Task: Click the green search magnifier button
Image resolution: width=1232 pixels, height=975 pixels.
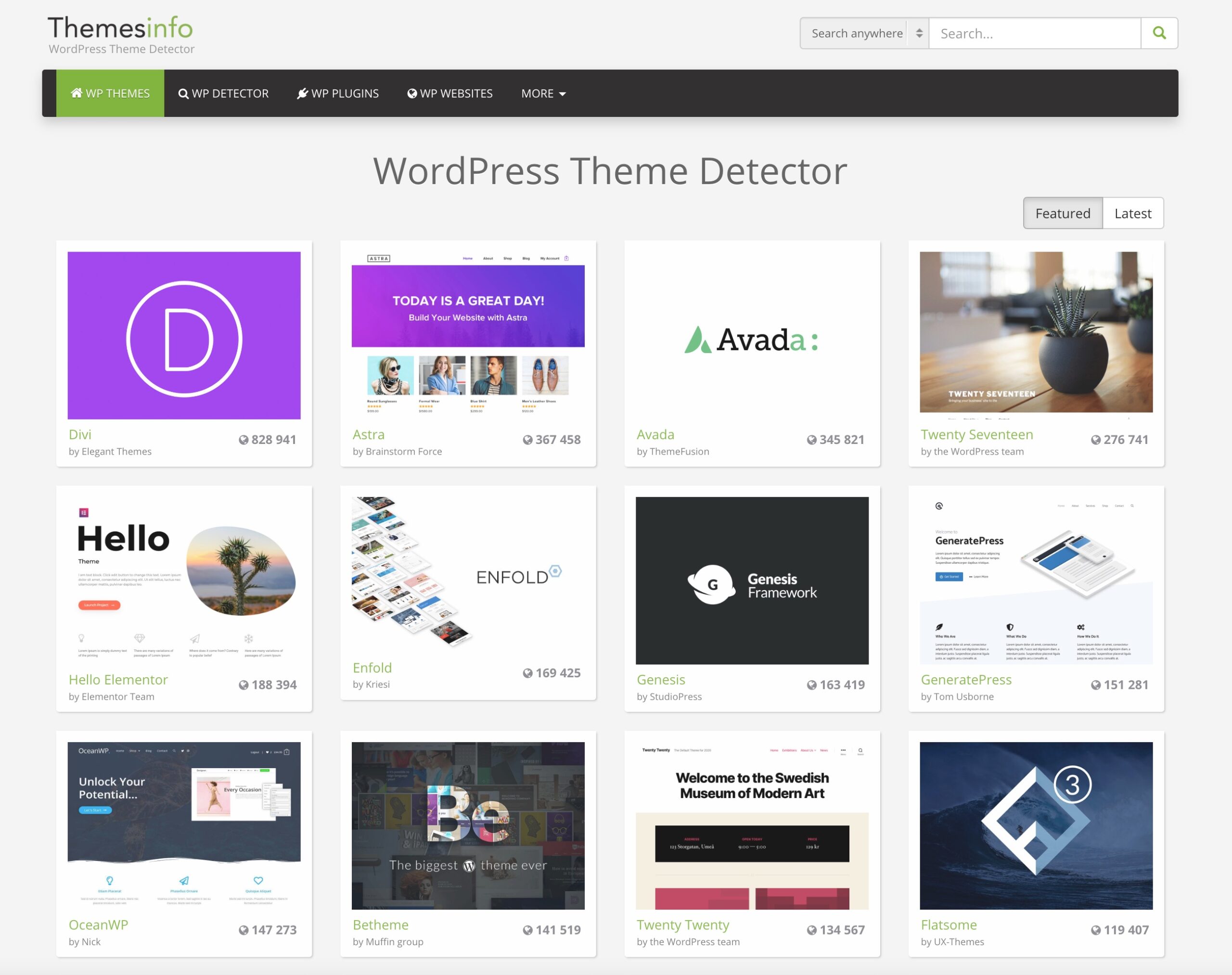Action: (x=1159, y=33)
